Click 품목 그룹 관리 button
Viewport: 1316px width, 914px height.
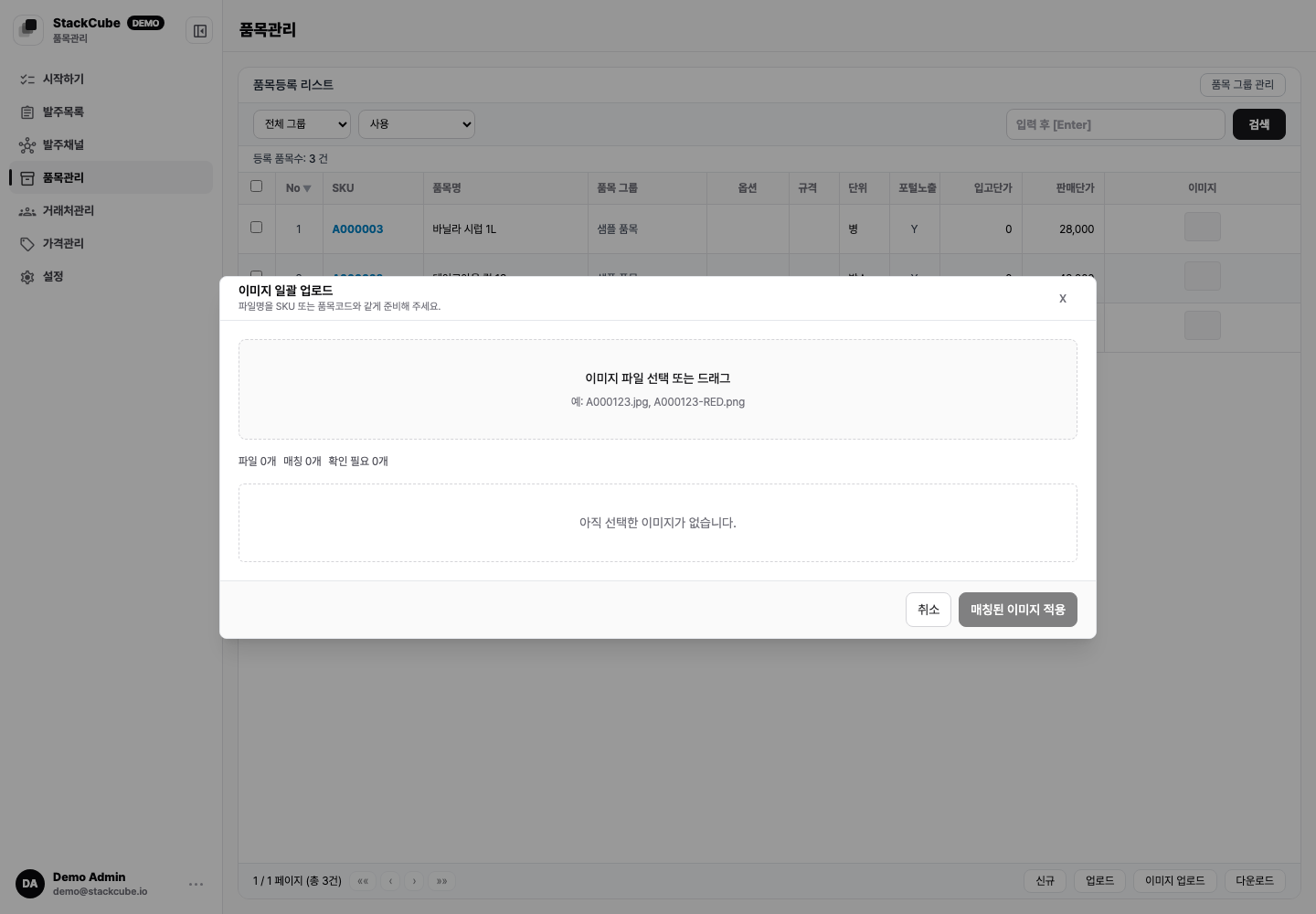tap(1243, 85)
